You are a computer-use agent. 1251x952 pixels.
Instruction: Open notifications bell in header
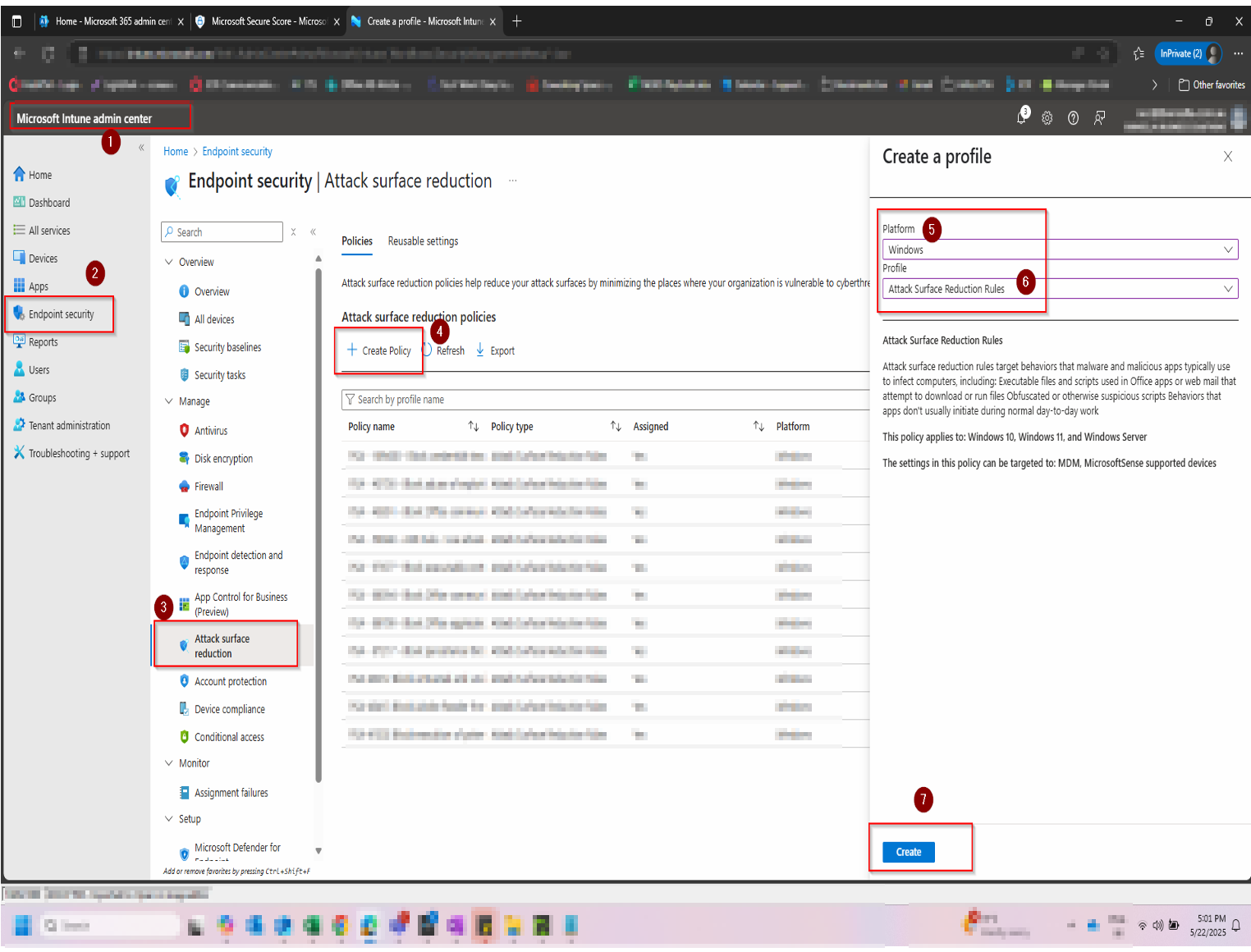pos(1022,117)
